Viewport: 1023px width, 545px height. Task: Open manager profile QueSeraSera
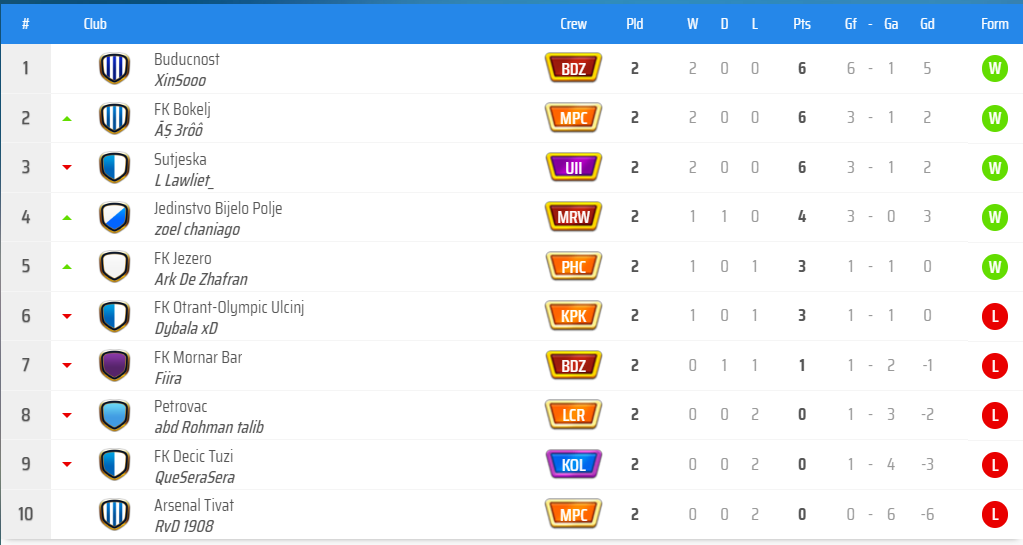tap(194, 477)
